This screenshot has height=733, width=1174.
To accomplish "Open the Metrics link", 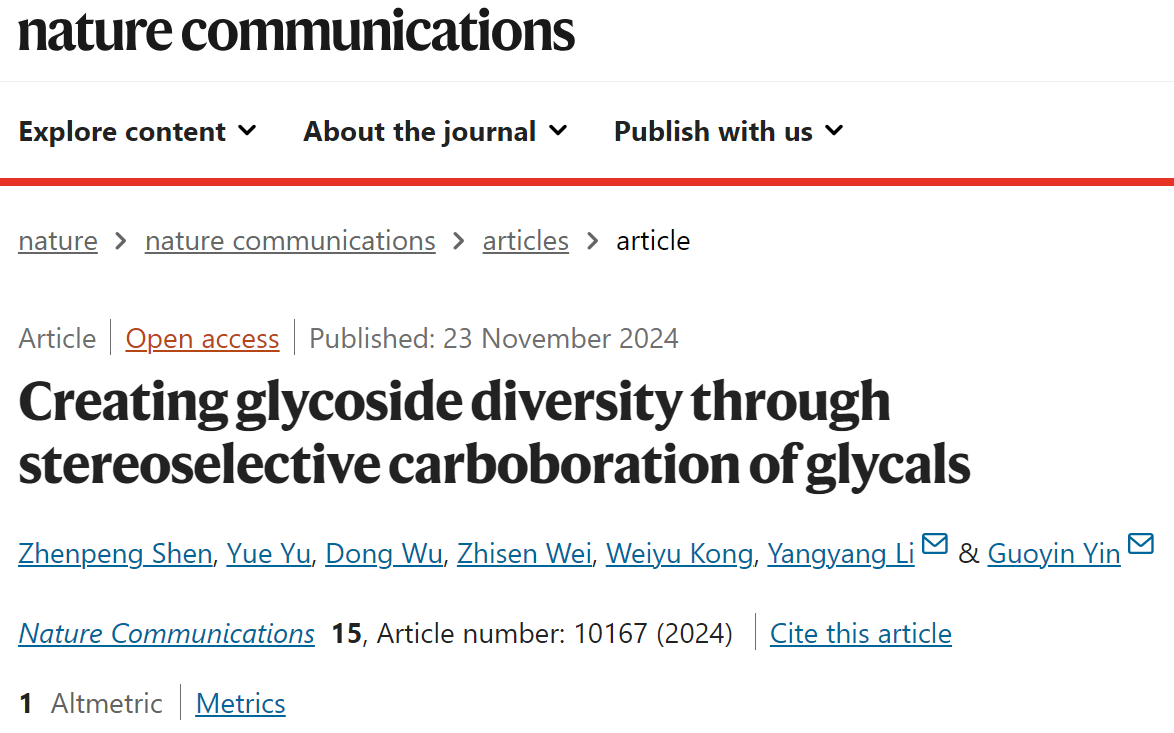I will [240, 704].
